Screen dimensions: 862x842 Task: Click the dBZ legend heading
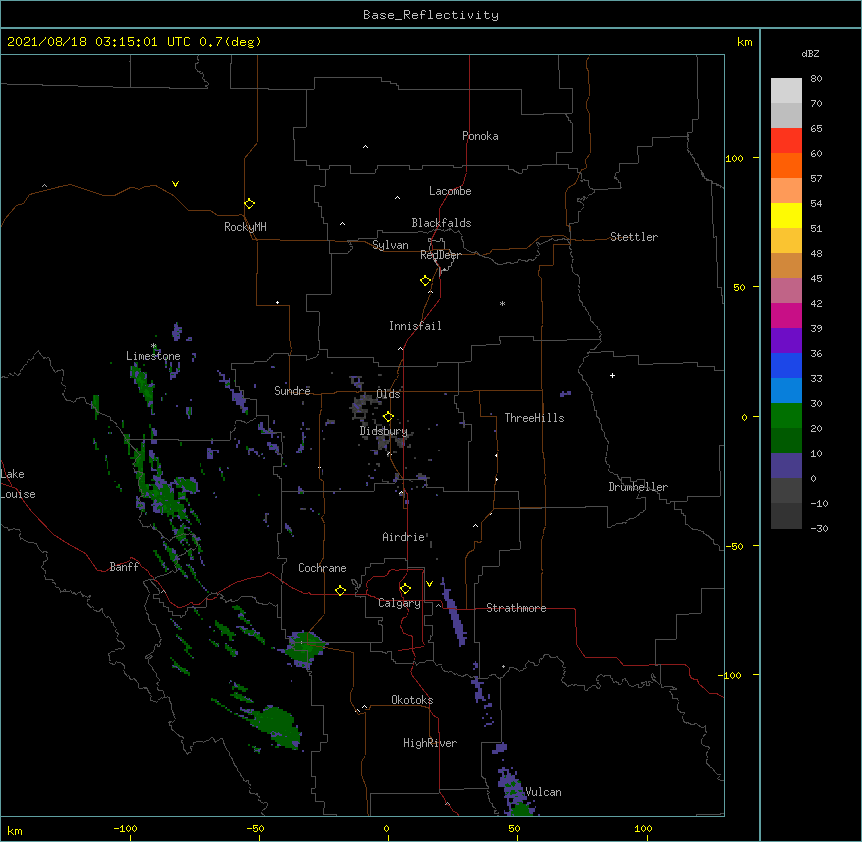point(810,53)
